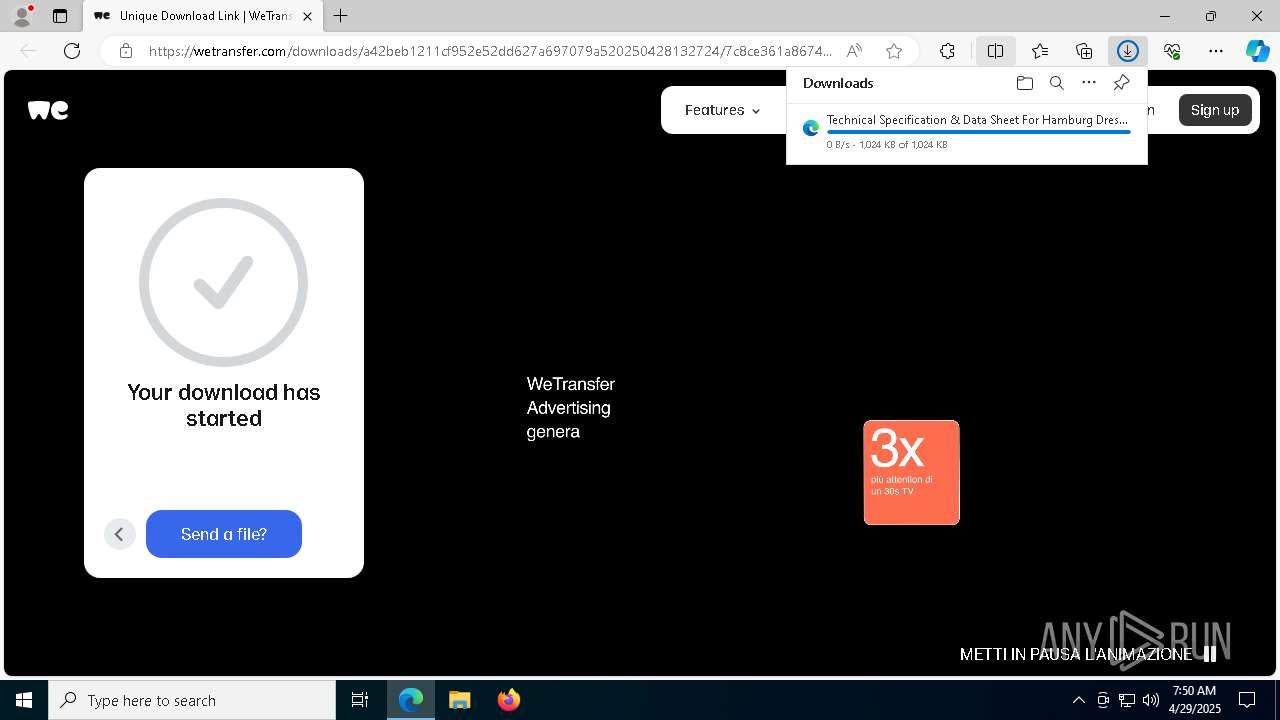The width and height of the screenshot is (1280, 720).
Task: Open Firefox taskbar icon
Action: (x=509, y=700)
